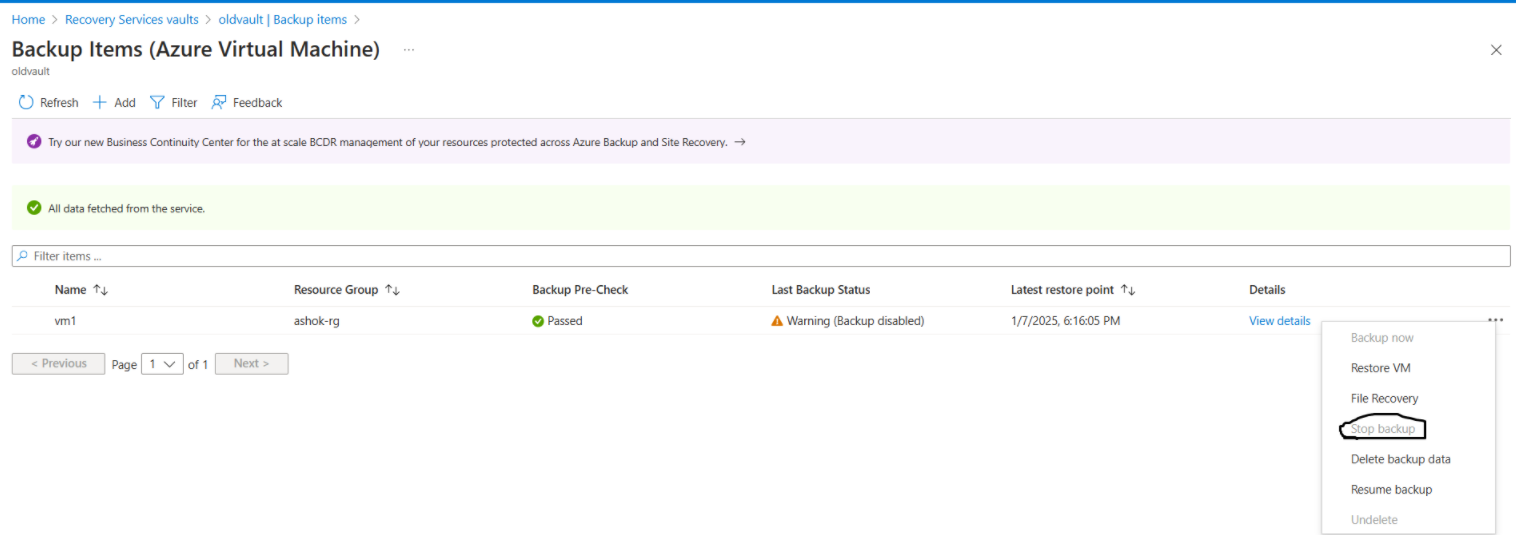The width and height of the screenshot is (1516, 535).
Task: Sort by Latest restore point arrows
Action: tap(1128, 290)
